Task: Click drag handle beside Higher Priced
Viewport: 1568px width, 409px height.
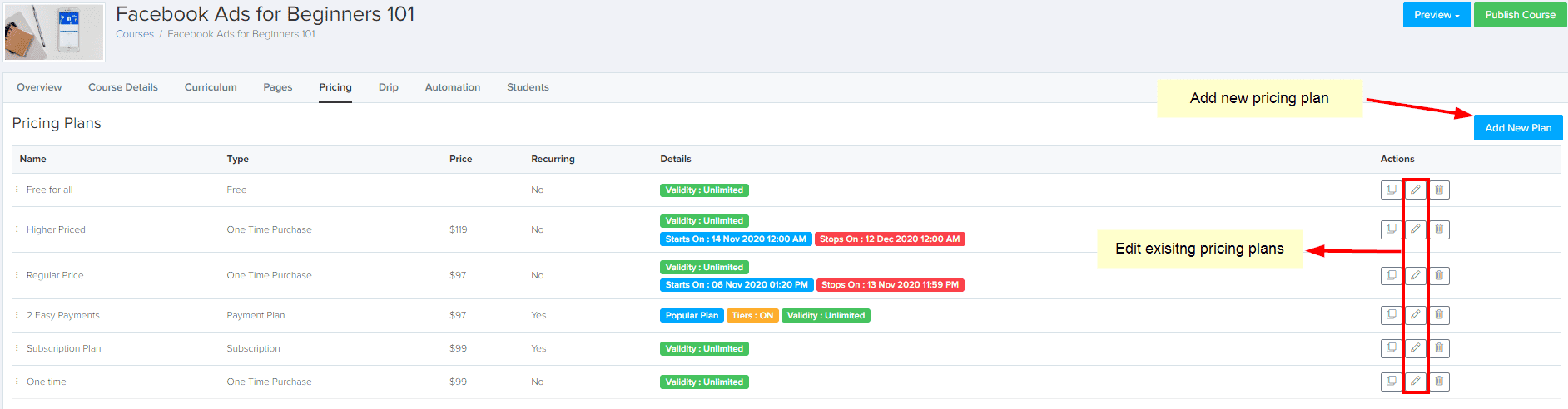Action: 17,229
